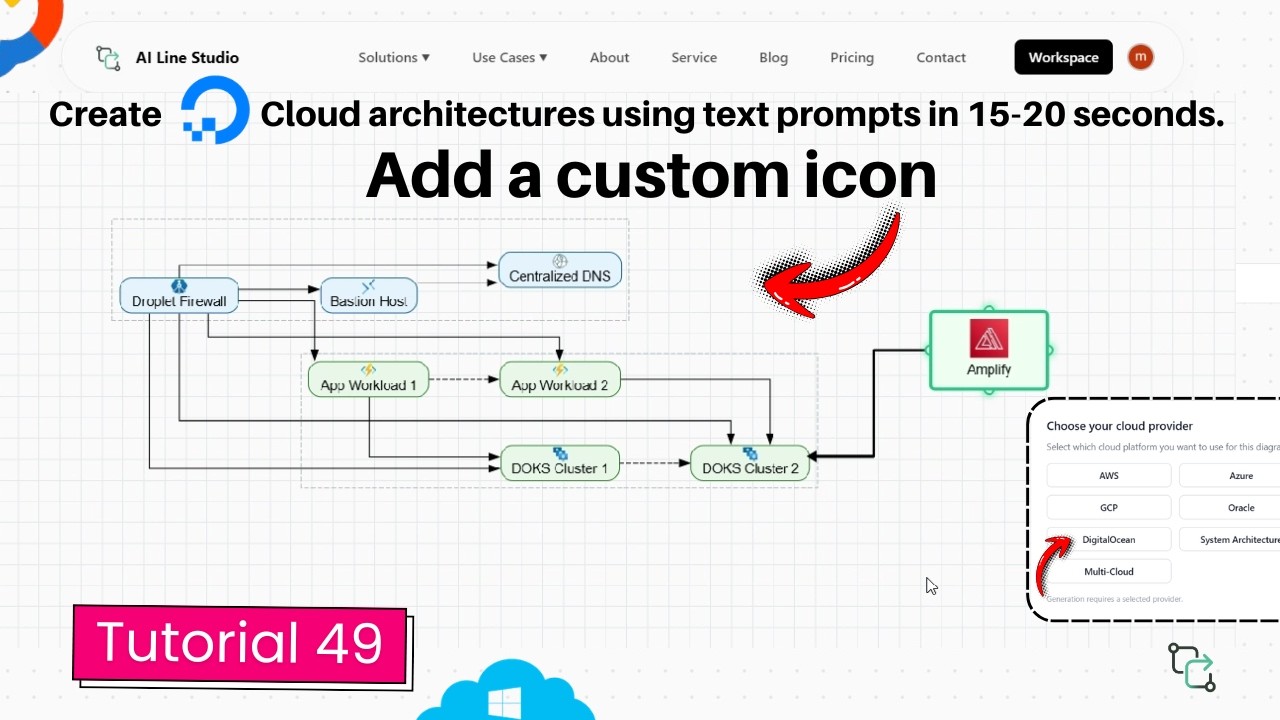Open the Contact page
This screenshot has height=720, width=1280.
[941, 57]
